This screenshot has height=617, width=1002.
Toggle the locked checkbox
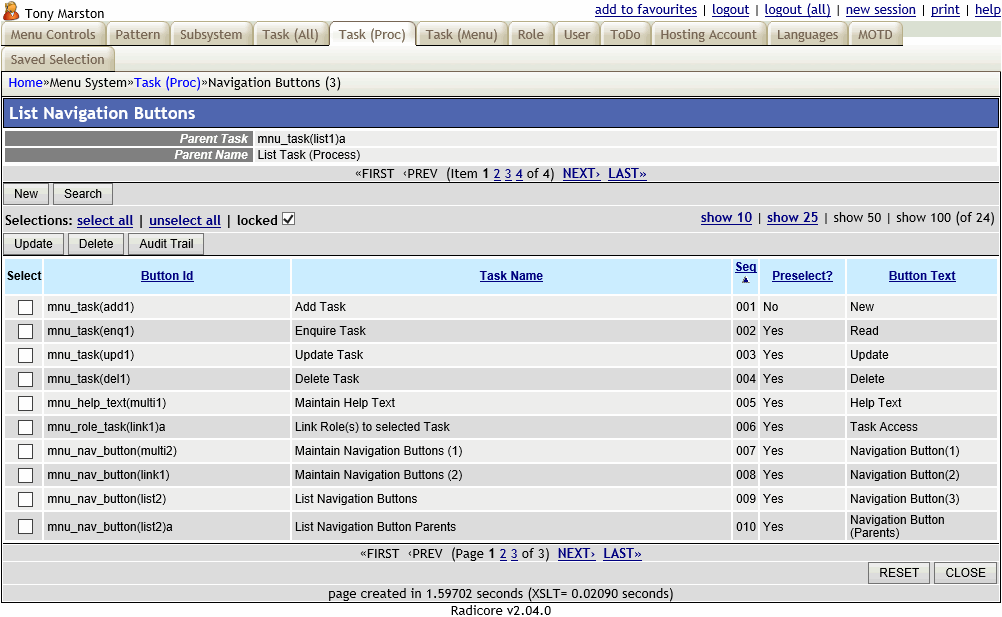289,220
